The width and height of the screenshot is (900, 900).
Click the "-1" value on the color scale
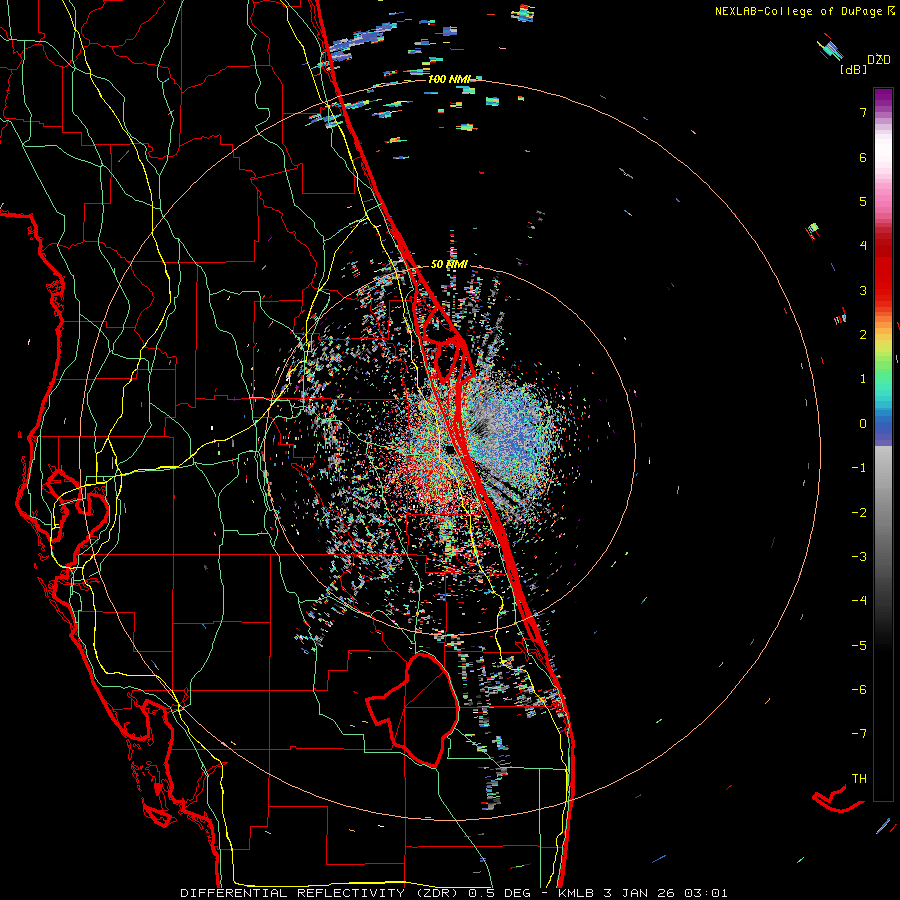[859, 468]
